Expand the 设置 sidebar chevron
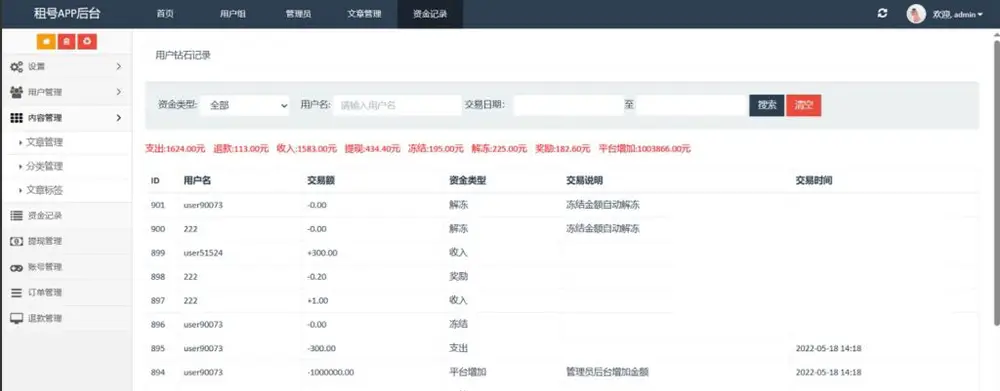1000x391 pixels. [119, 66]
